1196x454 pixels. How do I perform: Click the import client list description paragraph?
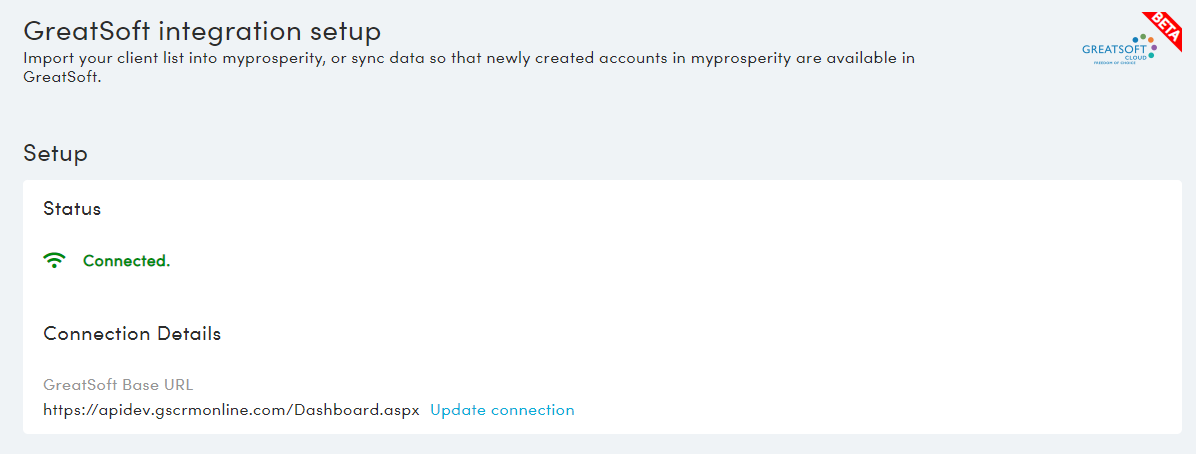click(469, 67)
